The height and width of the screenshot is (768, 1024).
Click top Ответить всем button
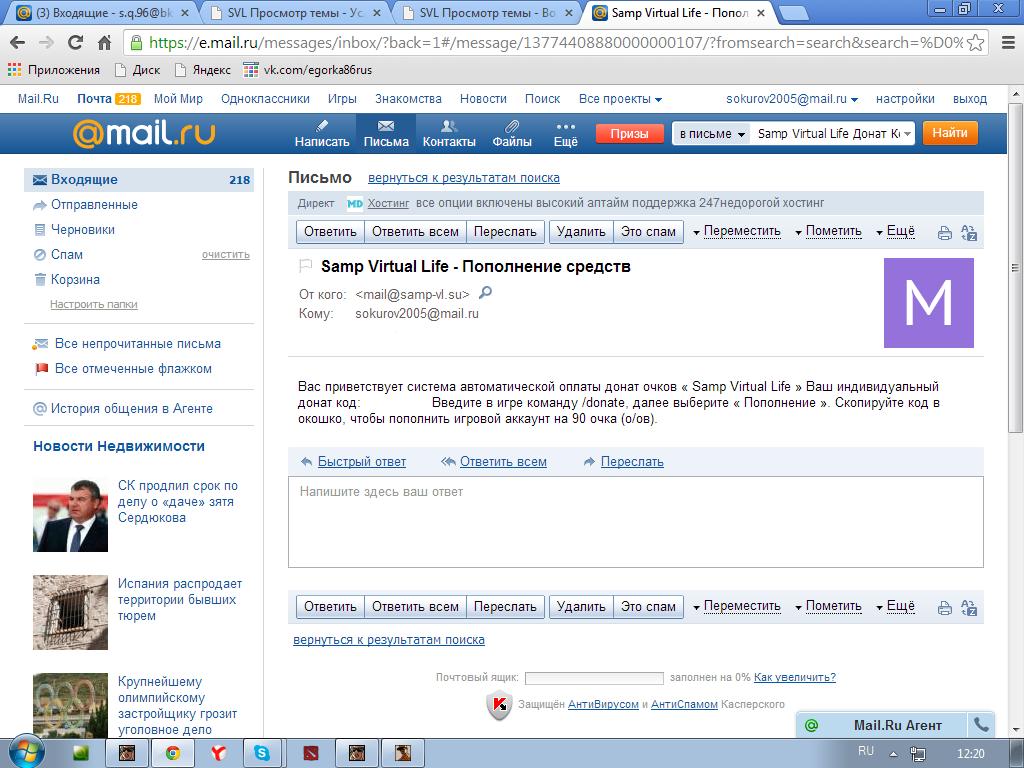point(415,232)
